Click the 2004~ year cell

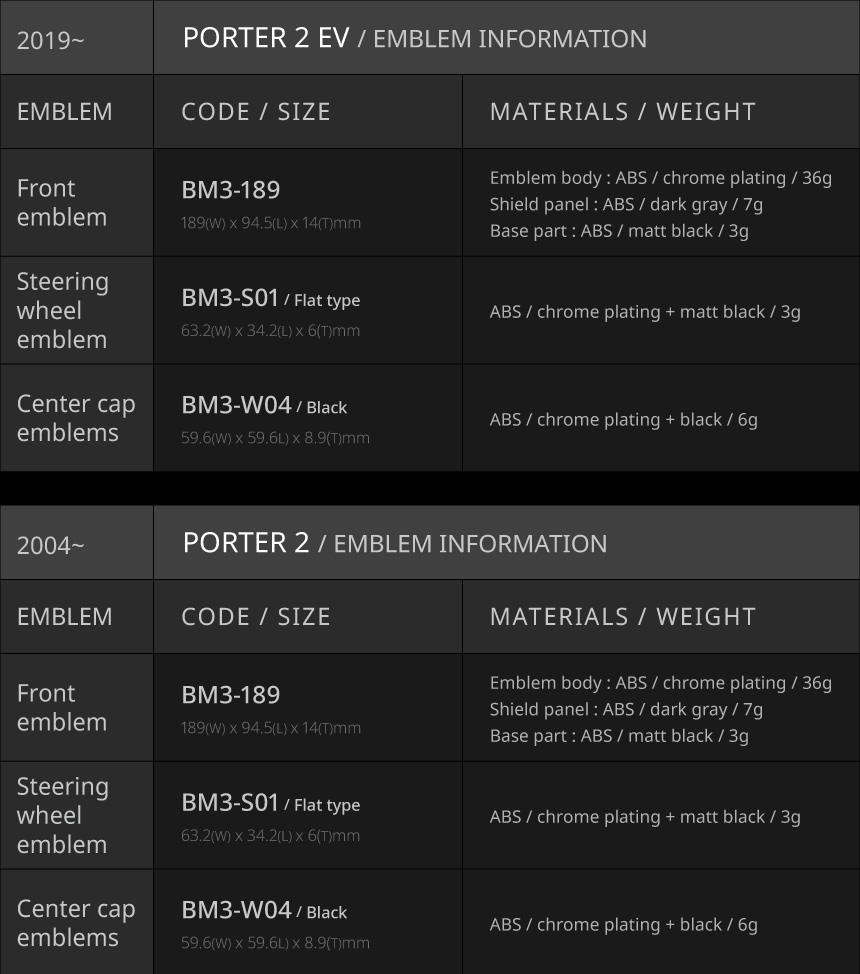(x=51, y=545)
